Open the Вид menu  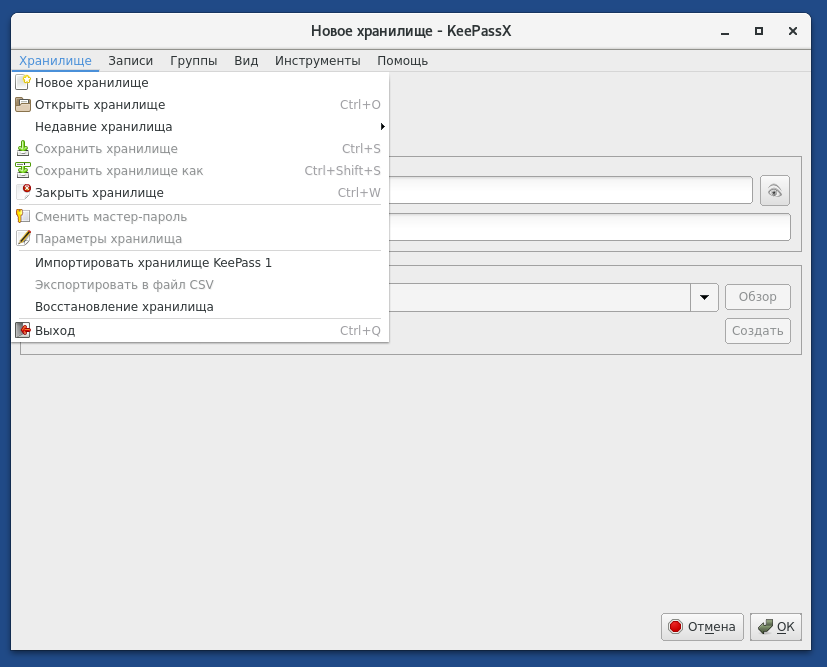pyautogui.click(x=246, y=61)
